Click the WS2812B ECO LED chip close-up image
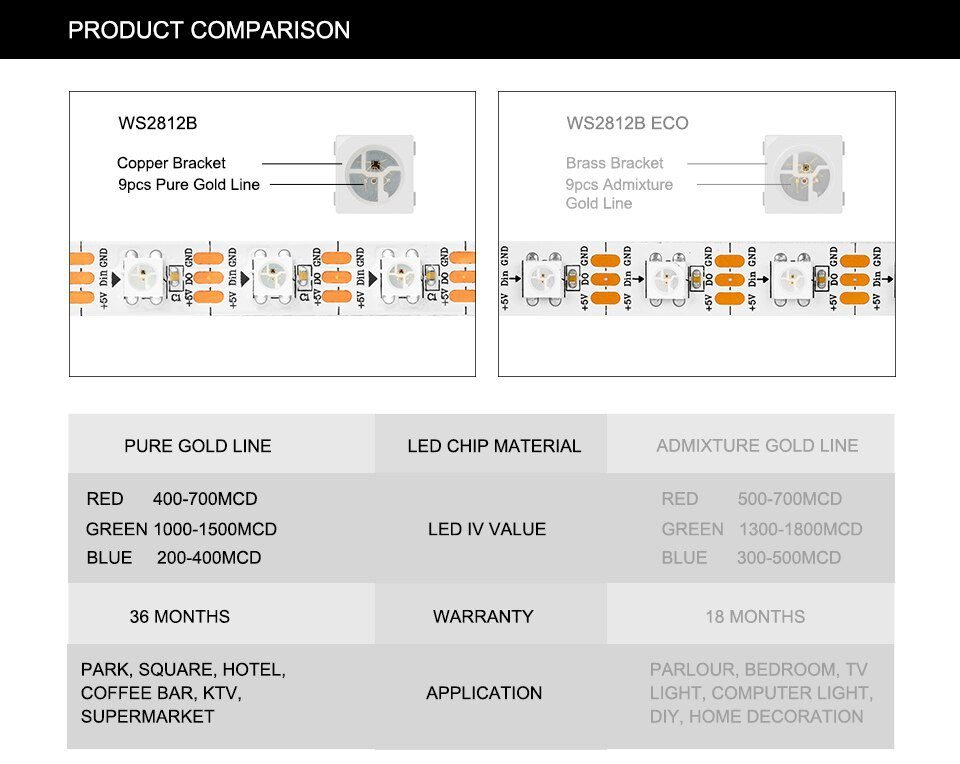Screen dimensions: 960x764 click(x=803, y=174)
